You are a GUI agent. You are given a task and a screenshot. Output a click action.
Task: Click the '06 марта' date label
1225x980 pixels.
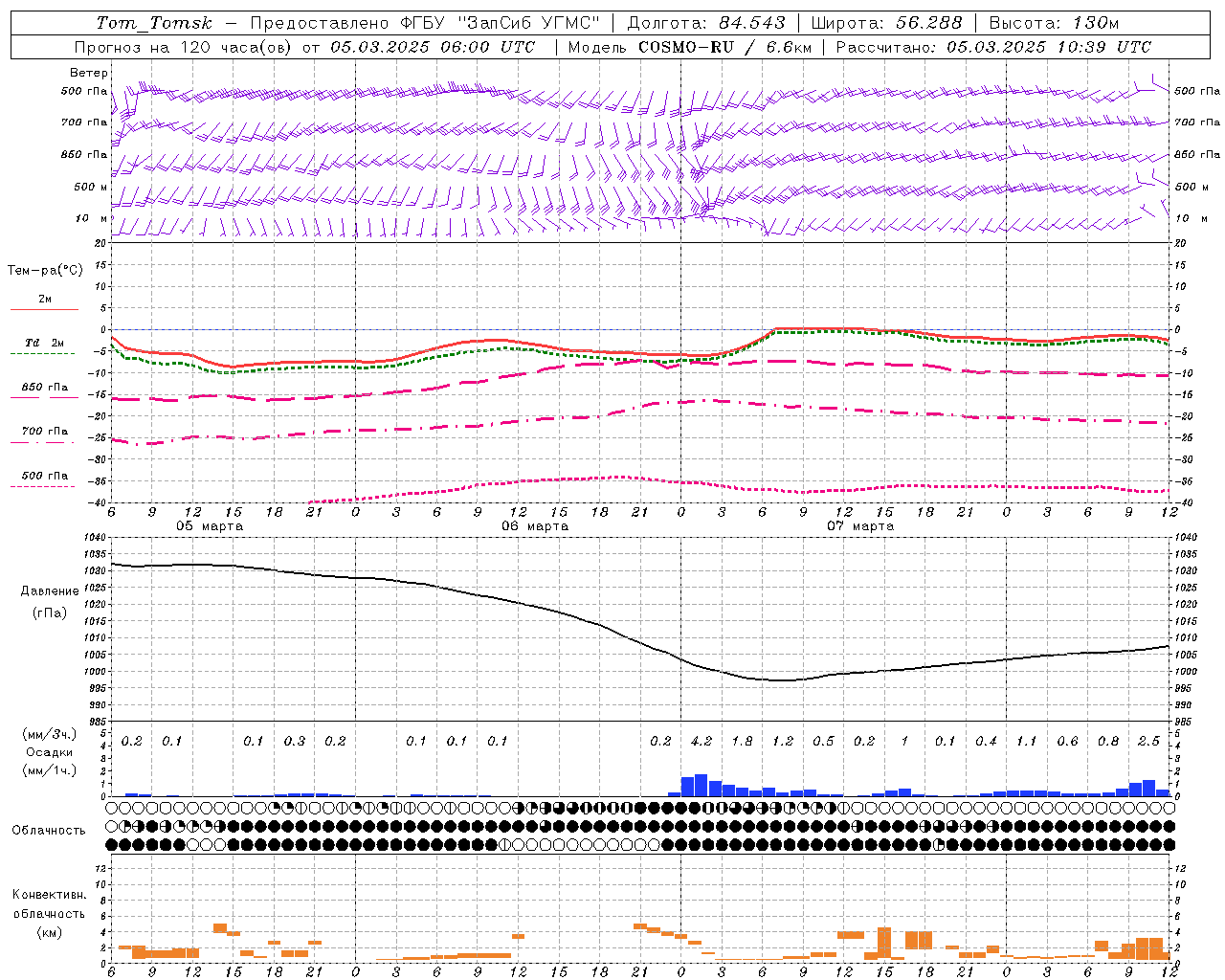click(535, 526)
